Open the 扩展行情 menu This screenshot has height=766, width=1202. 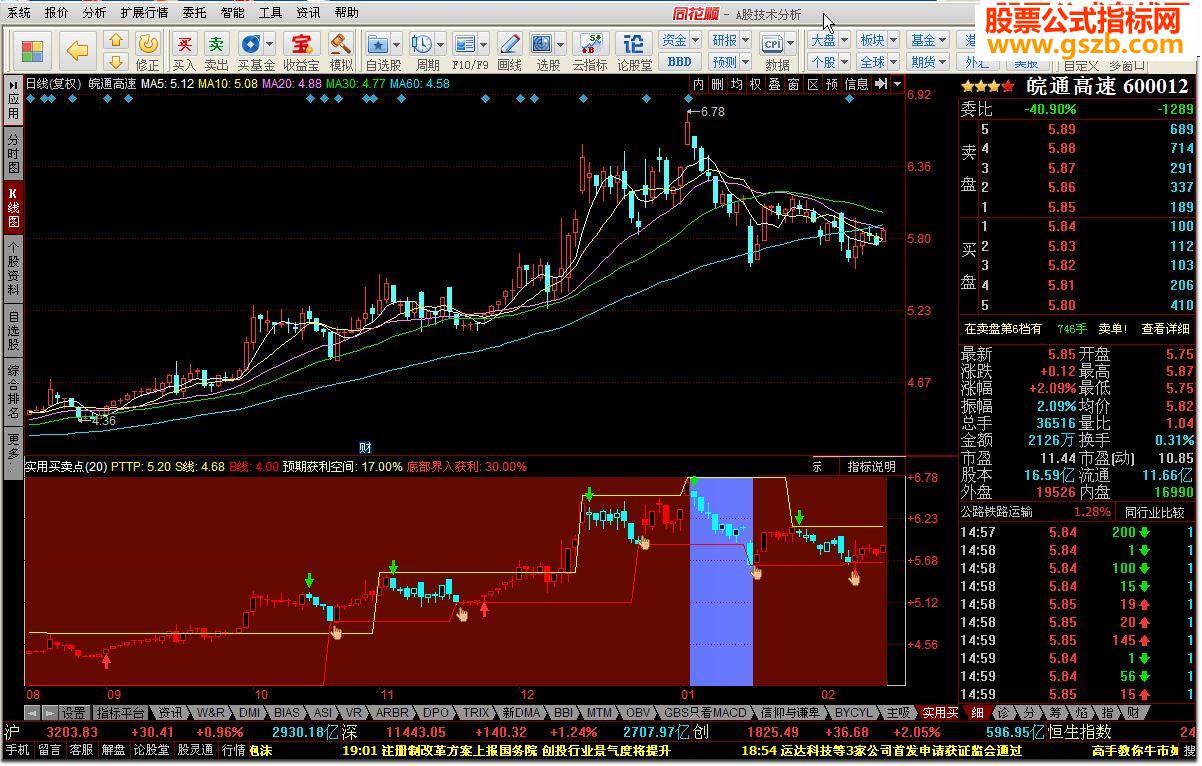[144, 13]
